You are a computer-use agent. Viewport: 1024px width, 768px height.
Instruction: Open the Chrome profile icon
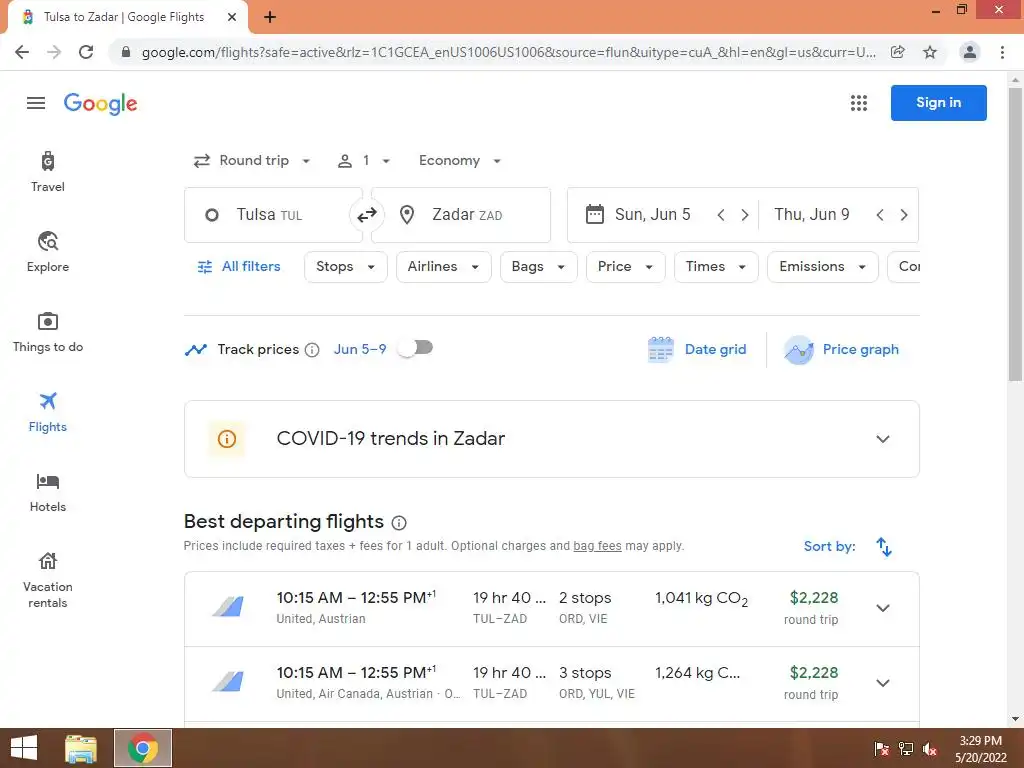[970, 52]
